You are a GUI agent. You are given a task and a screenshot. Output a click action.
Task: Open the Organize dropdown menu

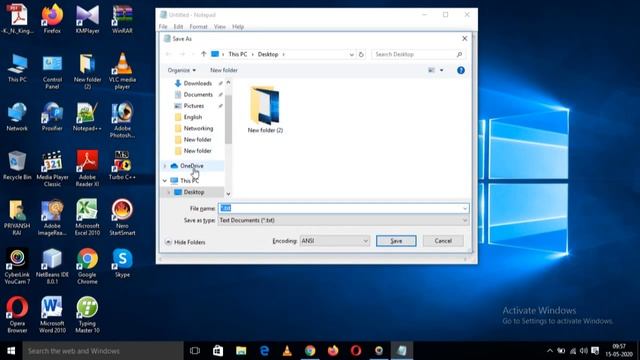coord(182,70)
